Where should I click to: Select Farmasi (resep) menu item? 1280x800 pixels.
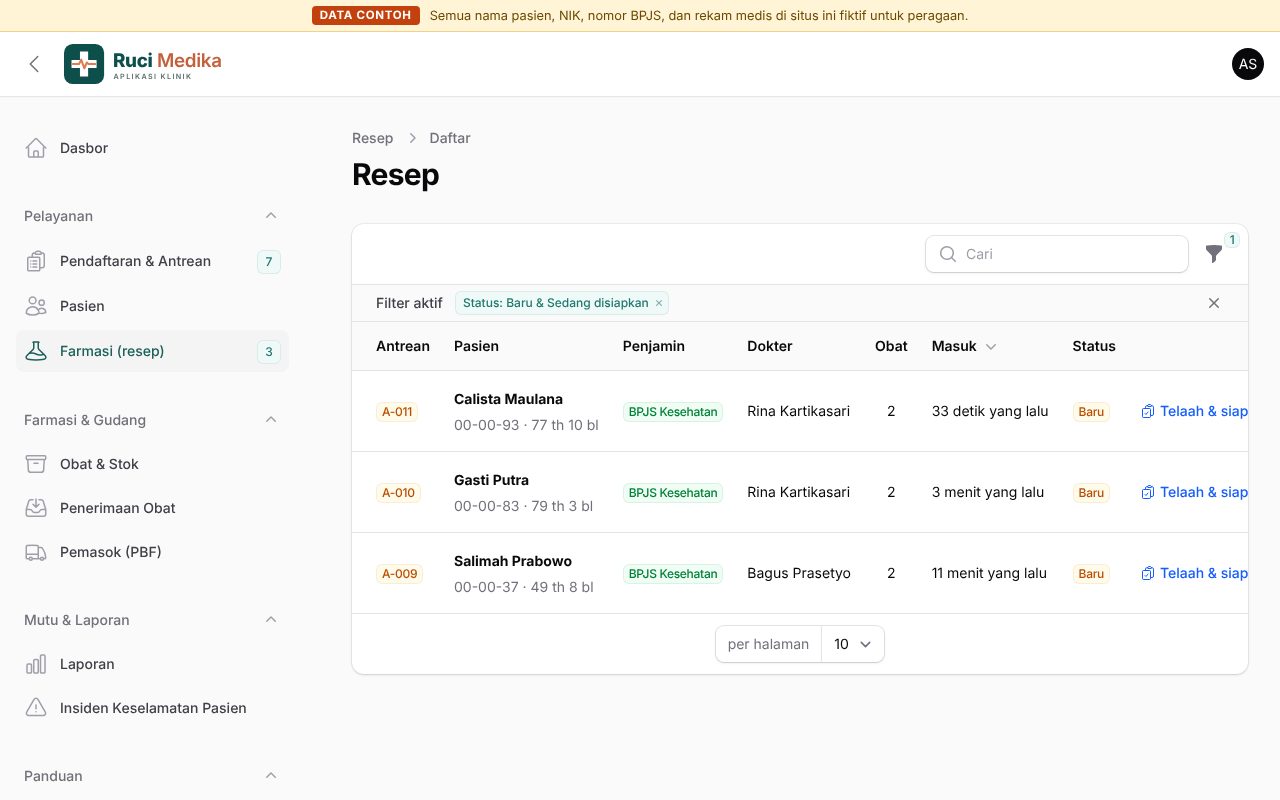click(x=152, y=351)
